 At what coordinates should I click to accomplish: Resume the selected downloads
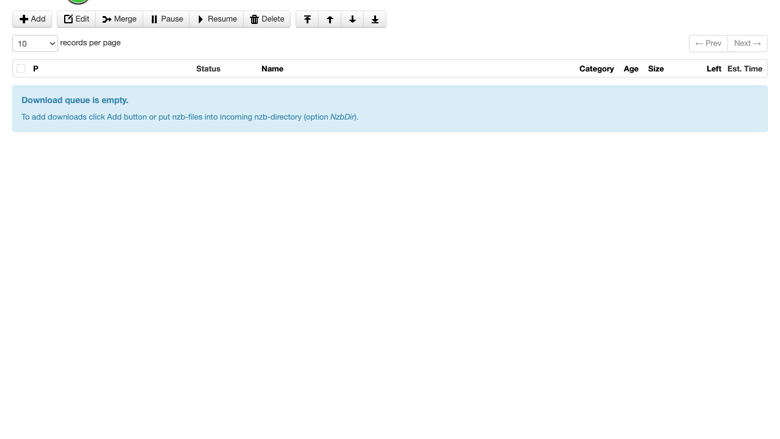(217, 19)
